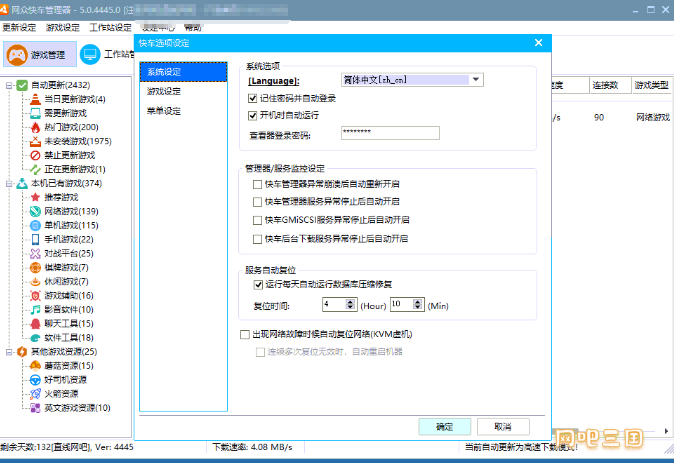Open the 游戏管理 game controller icon
Image resolution: width=674 pixels, height=463 pixels.
[17, 55]
